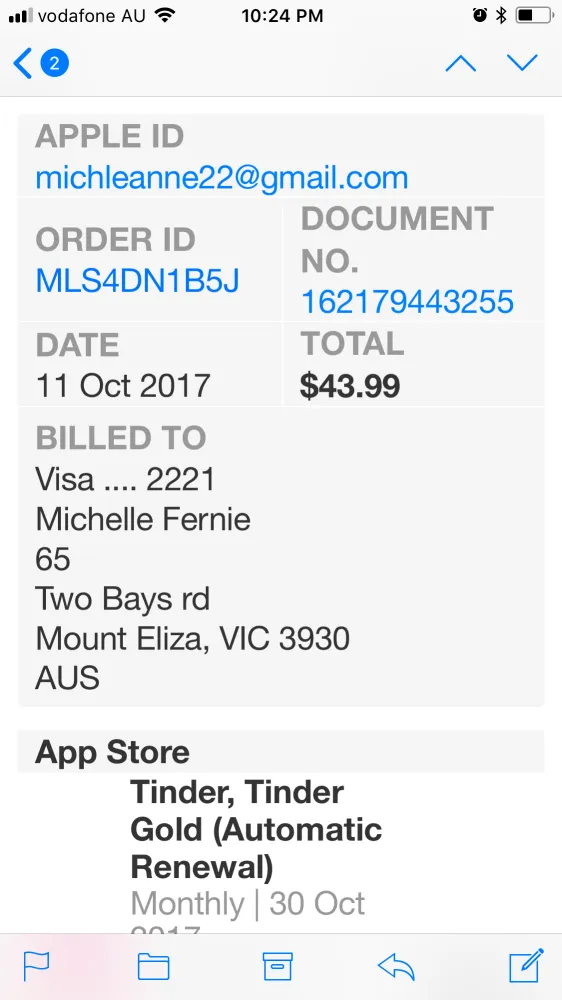Tap the document number 162179443255 link
The width and height of the screenshot is (562, 1000).
point(407,302)
